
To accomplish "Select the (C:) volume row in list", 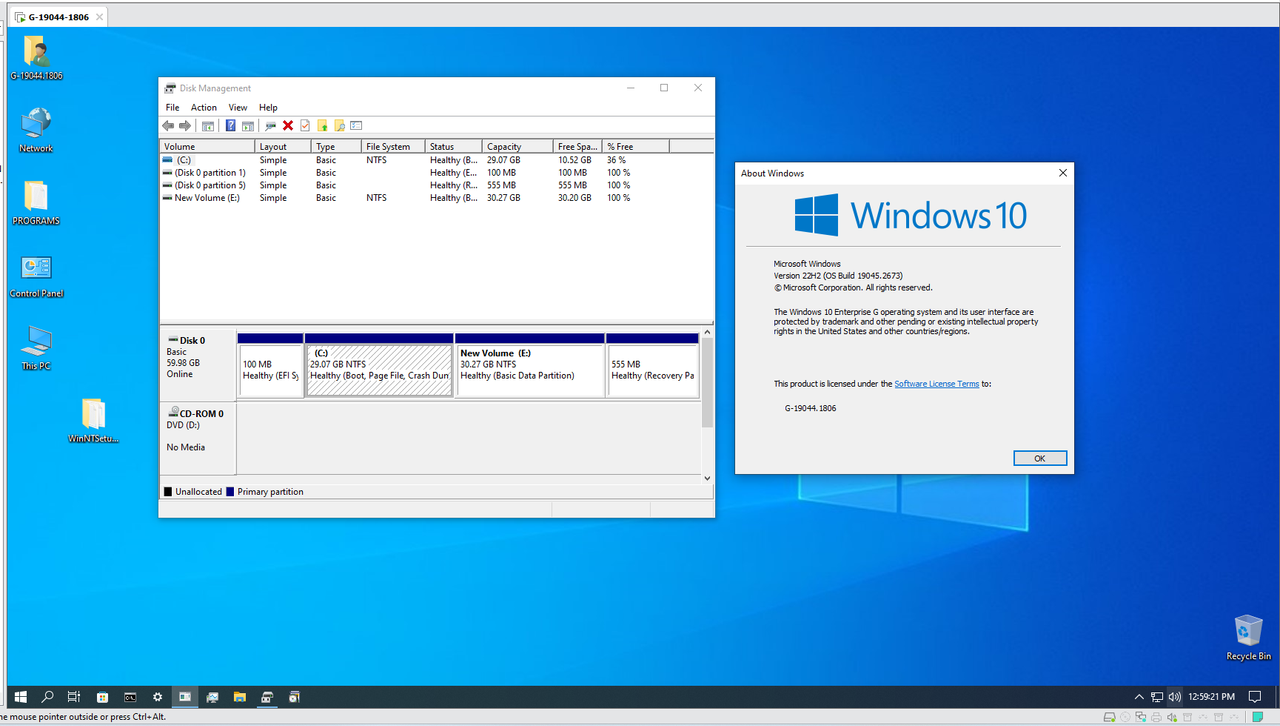I will point(437,160).
